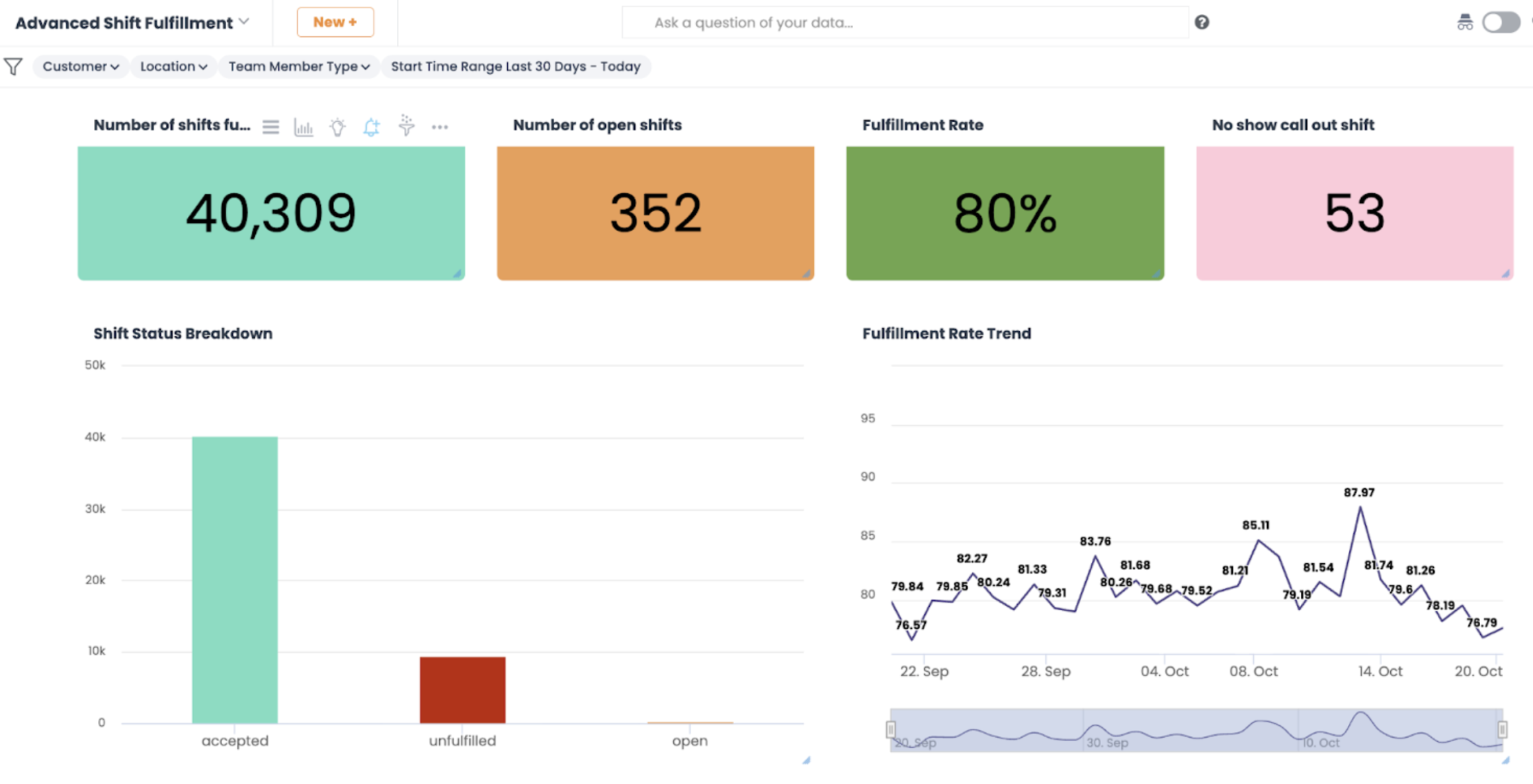
Task: Click the lightbulb insights icon
Action: (337, 127)
